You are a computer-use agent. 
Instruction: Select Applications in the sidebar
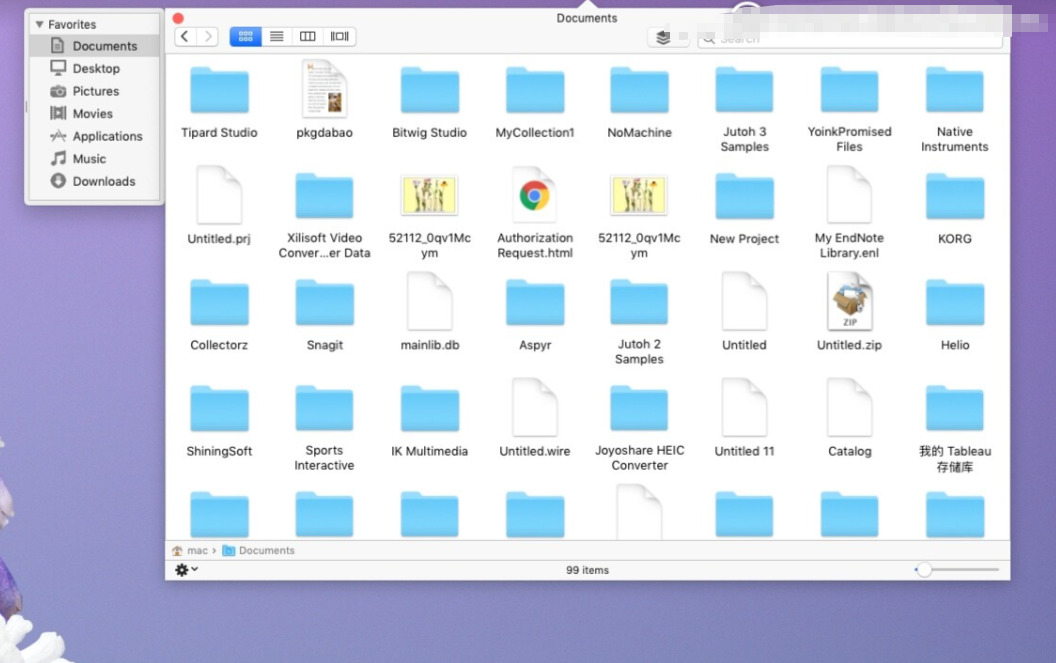[x=107, y=136]
